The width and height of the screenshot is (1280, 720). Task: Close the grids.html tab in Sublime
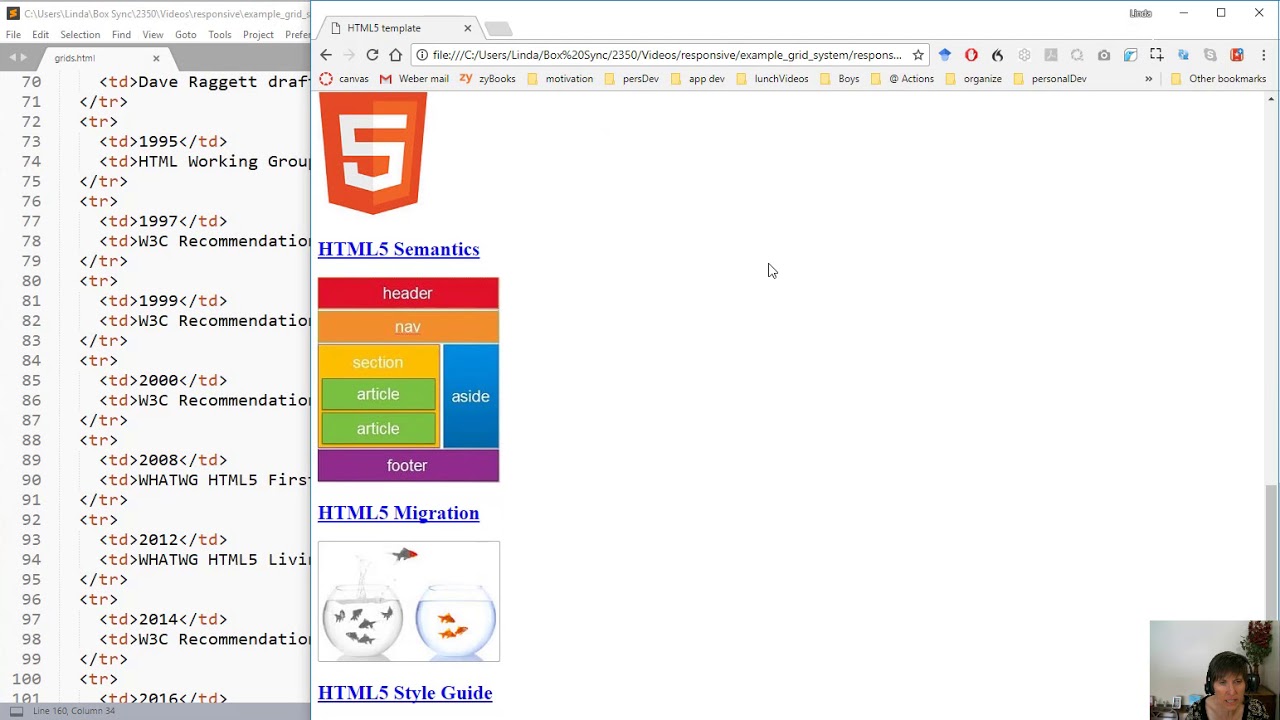(x=156, y=58)
